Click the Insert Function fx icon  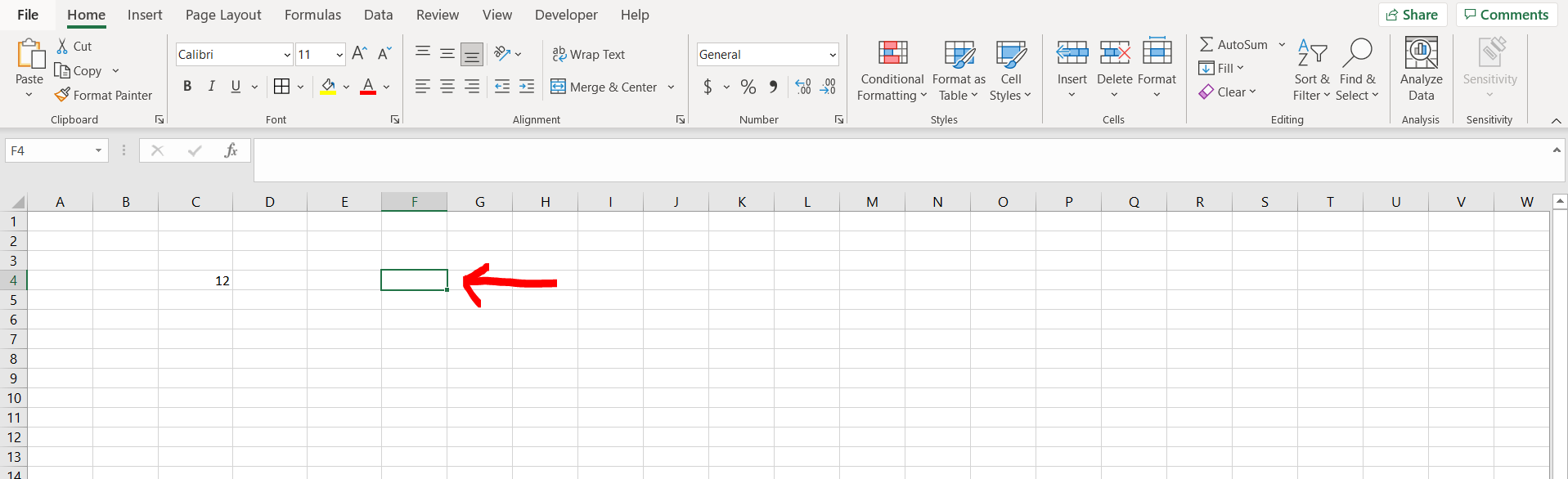[x=231, y=150]
